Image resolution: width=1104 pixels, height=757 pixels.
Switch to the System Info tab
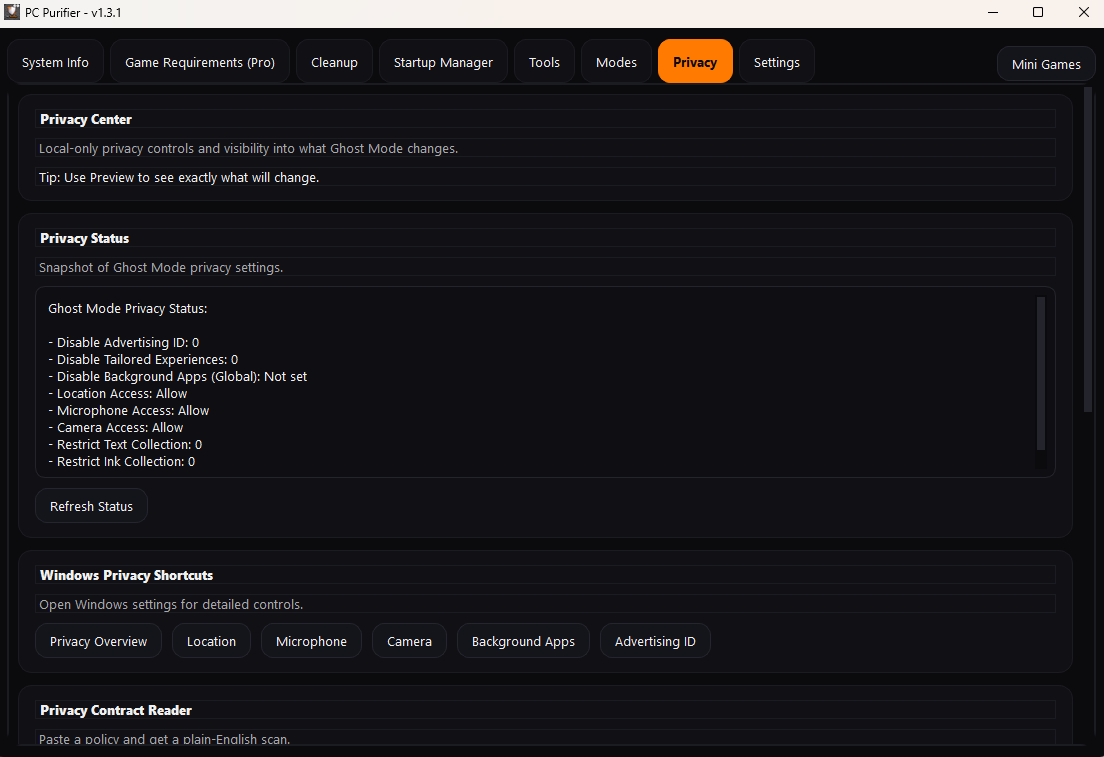55,61
